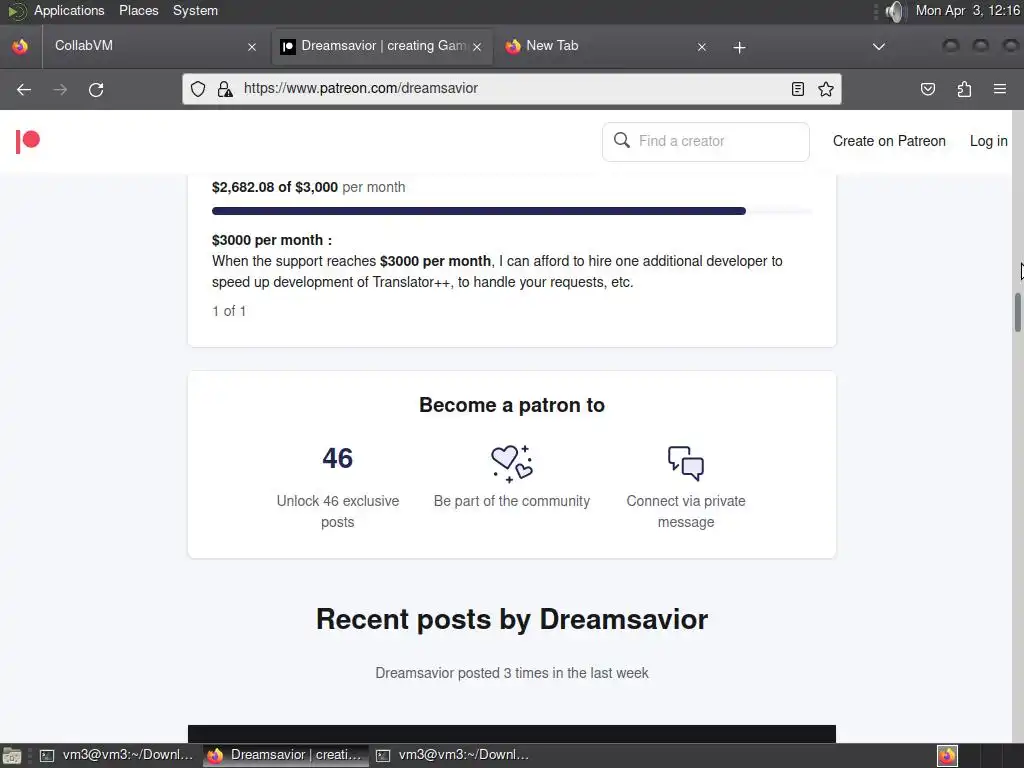Click Be part of the community text
1024x768 pixels.
coord(512,501)
